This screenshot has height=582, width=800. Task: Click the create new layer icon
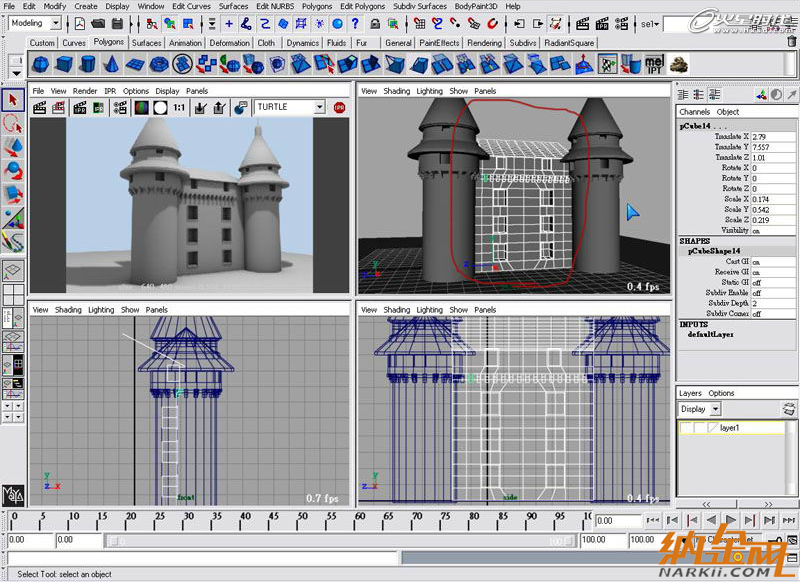(787, 409)
